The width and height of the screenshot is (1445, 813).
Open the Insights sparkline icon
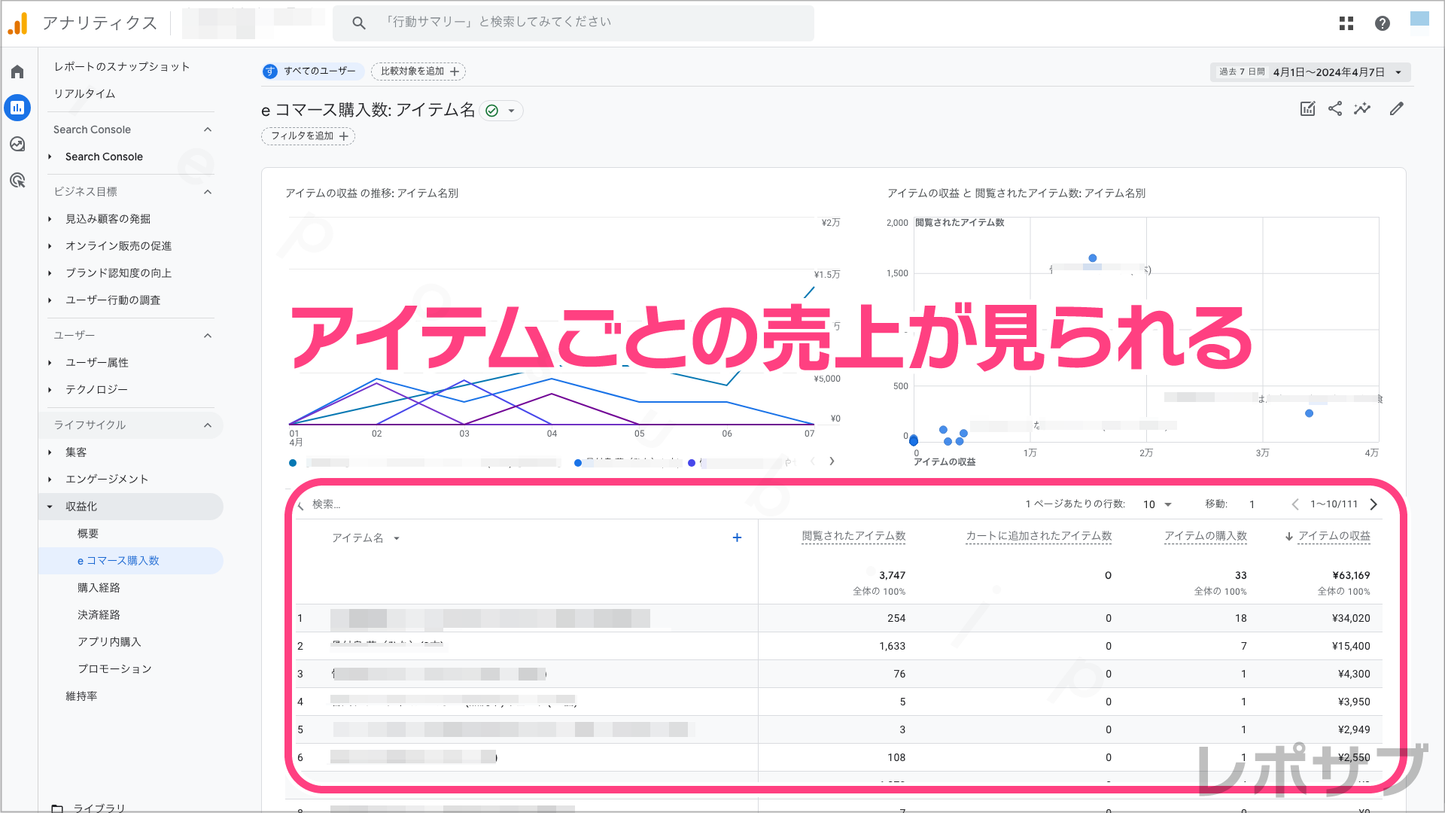(1362, 109)
